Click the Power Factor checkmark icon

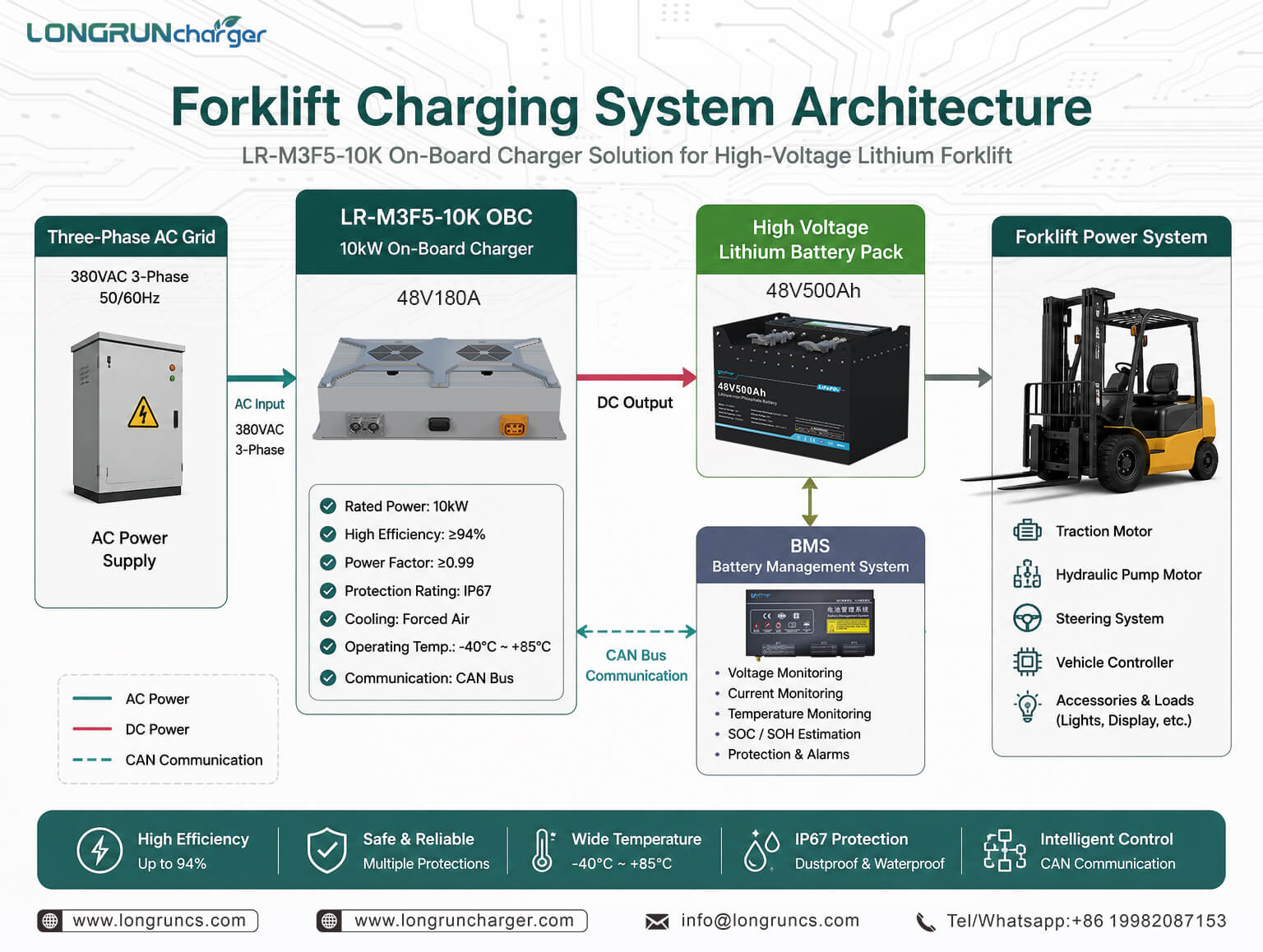point(328,562)
